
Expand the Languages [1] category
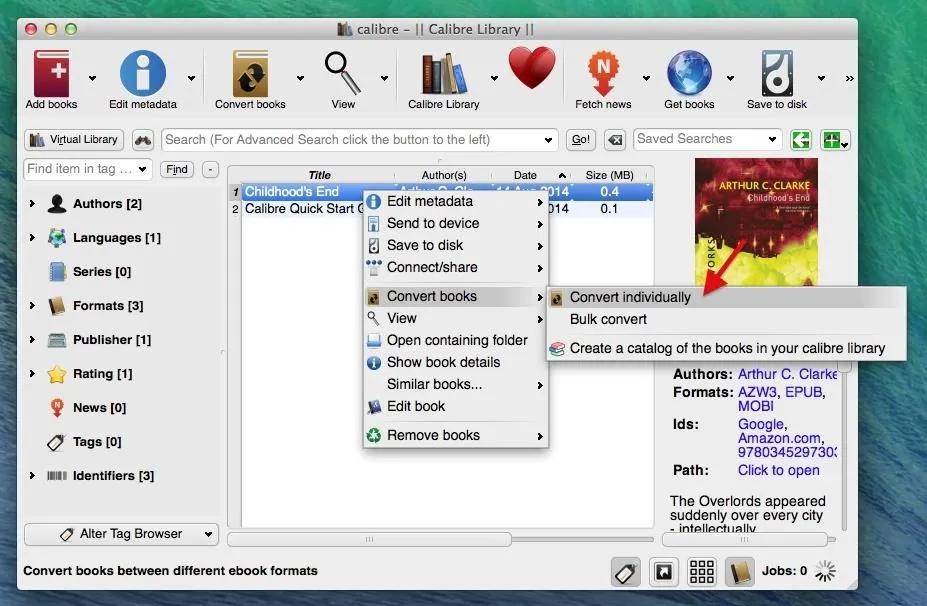pos(32,238)
